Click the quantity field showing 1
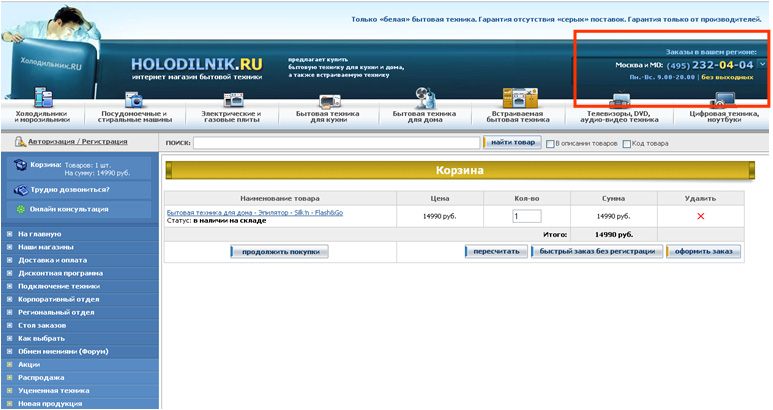The height and width of the screenshot is (410, 773). tap(527, 216)
